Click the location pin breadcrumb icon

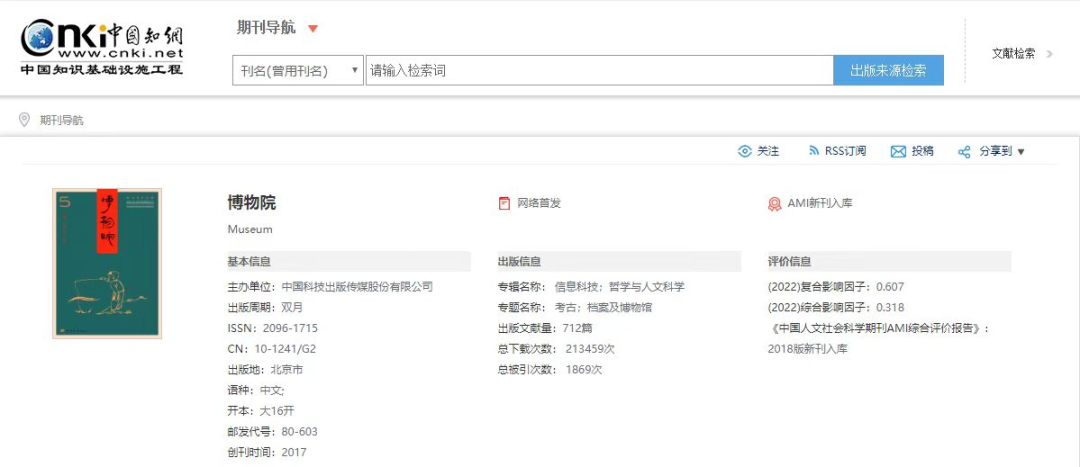click(24, 120)
